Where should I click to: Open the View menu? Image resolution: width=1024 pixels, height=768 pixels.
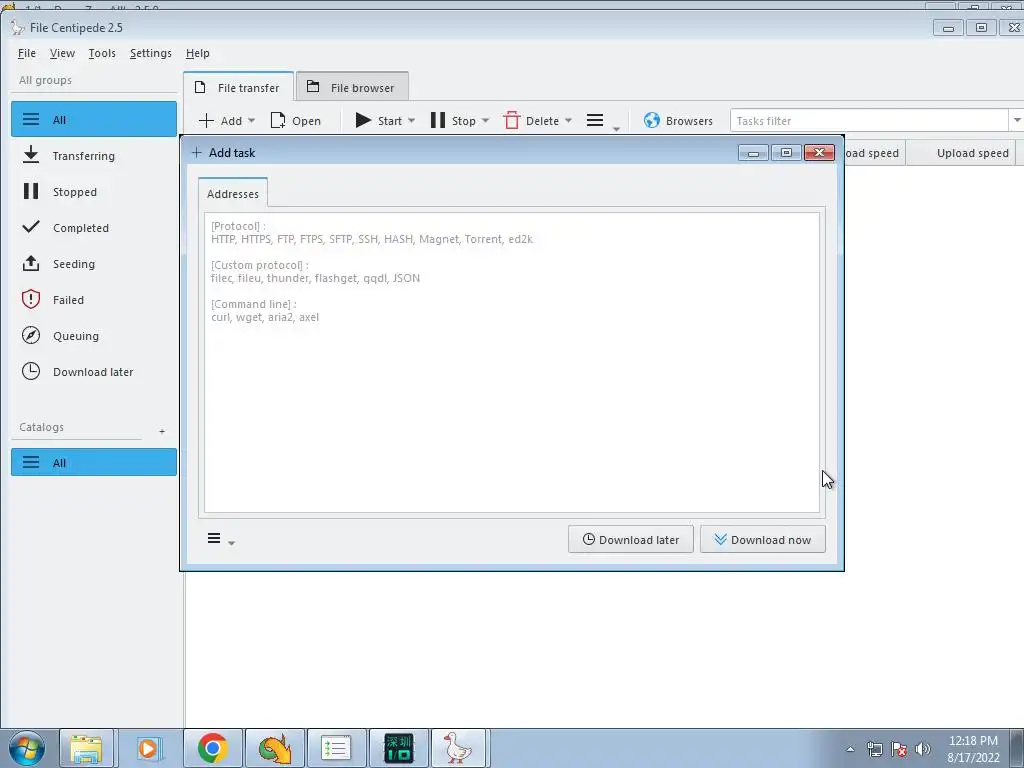(62, 54)
